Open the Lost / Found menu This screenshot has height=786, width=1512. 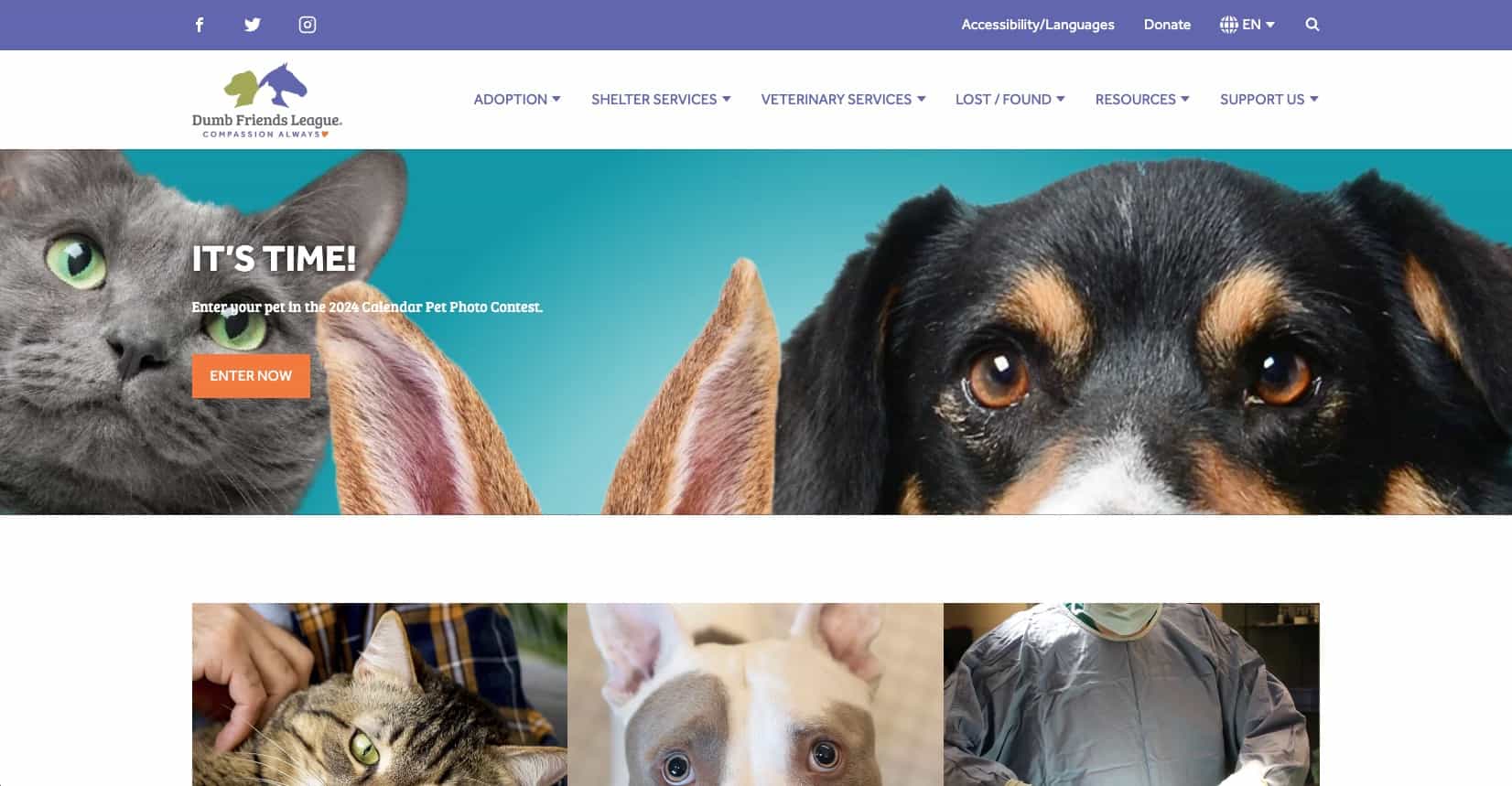click(x=1010, y=99)
